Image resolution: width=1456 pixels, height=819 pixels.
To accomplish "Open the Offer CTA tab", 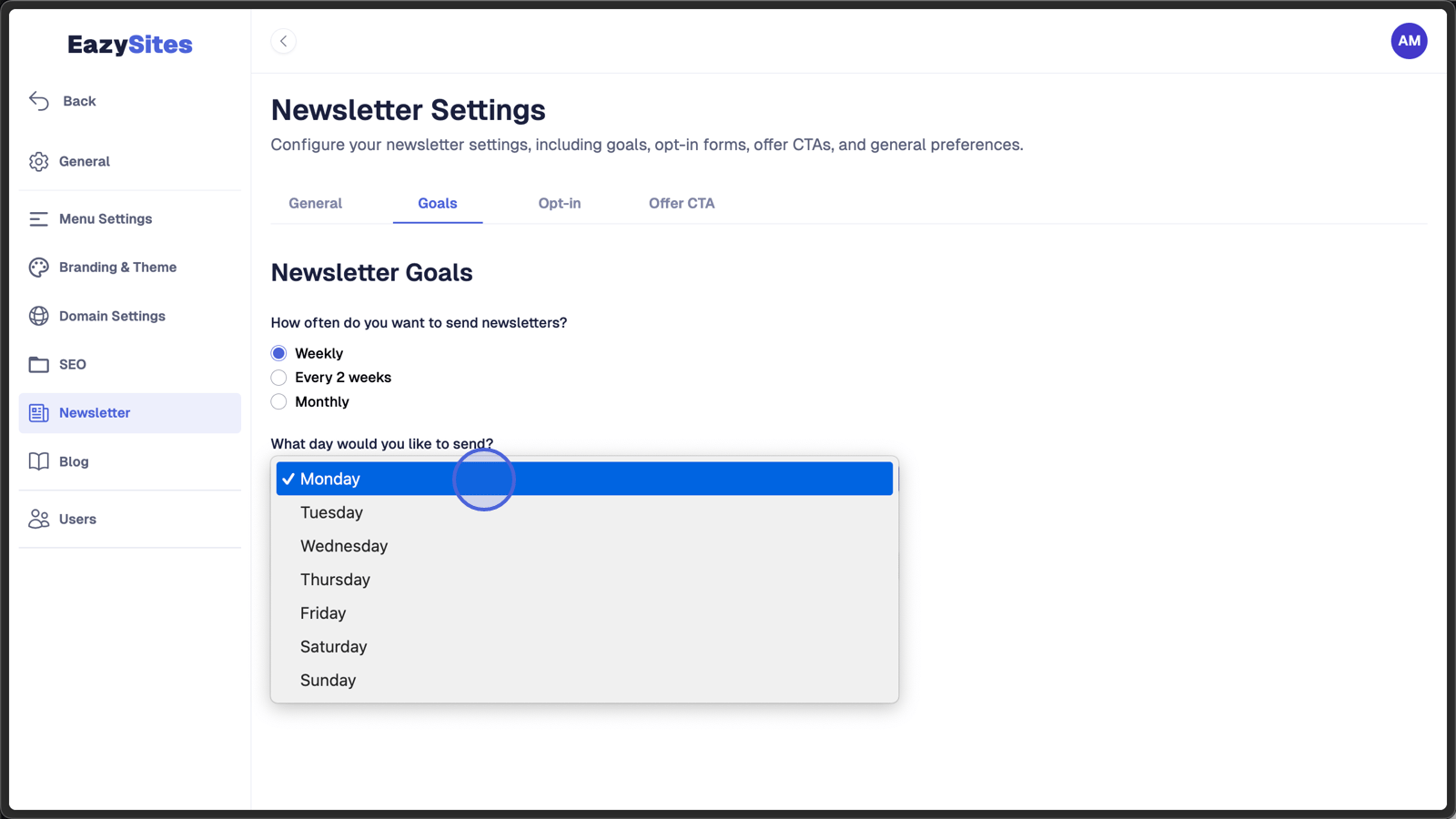I will pos(682,204).
